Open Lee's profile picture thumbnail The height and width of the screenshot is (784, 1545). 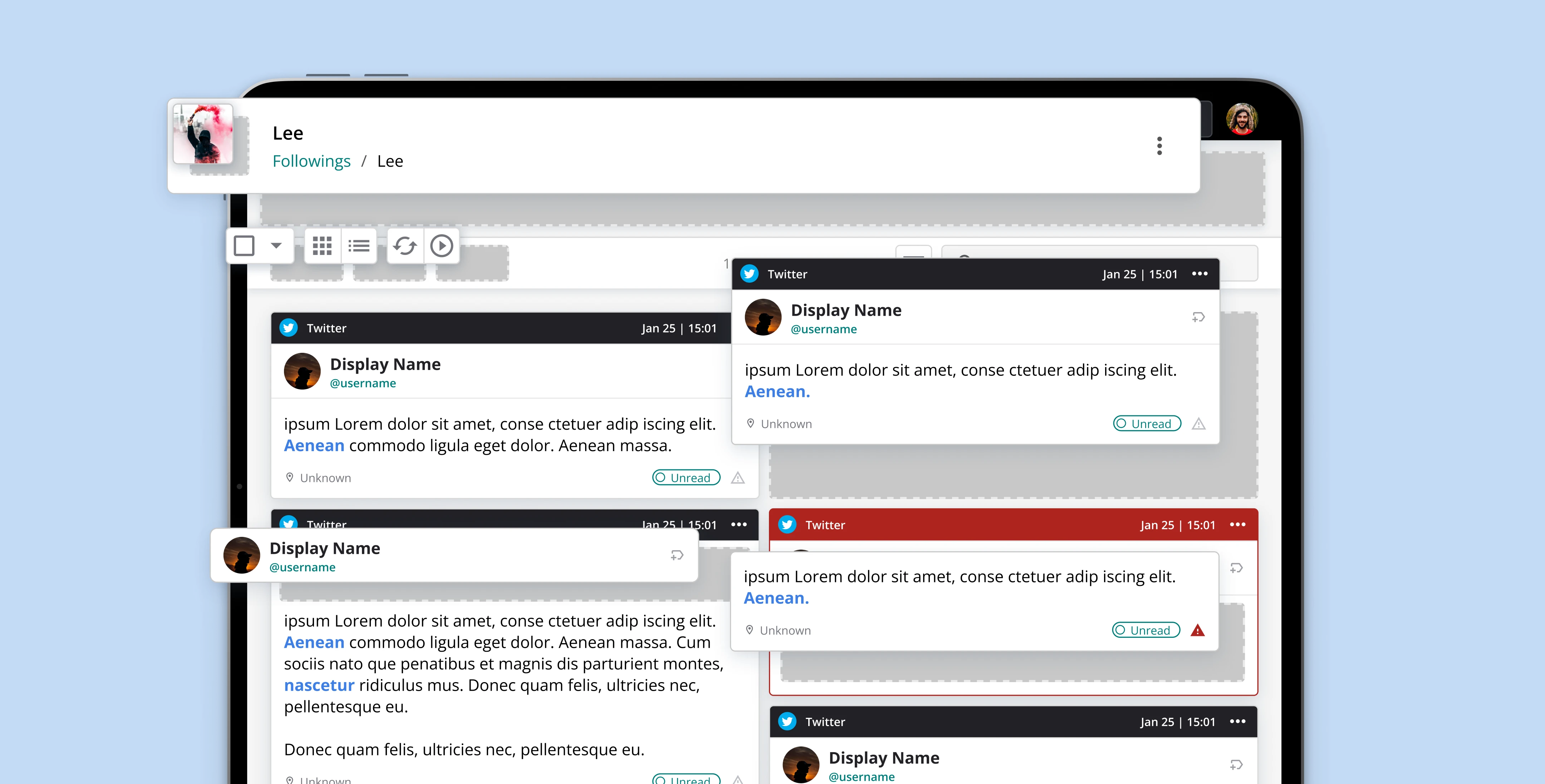pos(203,134)
